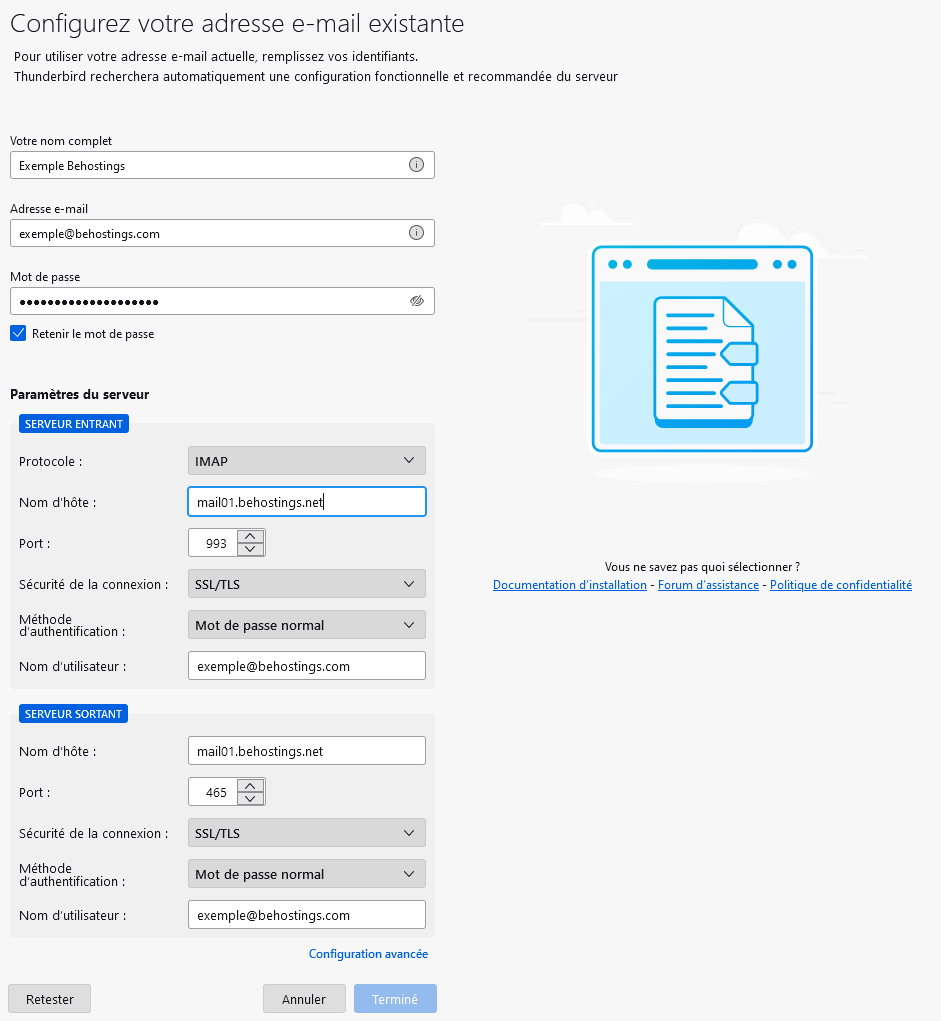This screenshot has width=941, height=1021.
Task: Click the 'Paramètres du serveur' heading
Action: [79, 394]
